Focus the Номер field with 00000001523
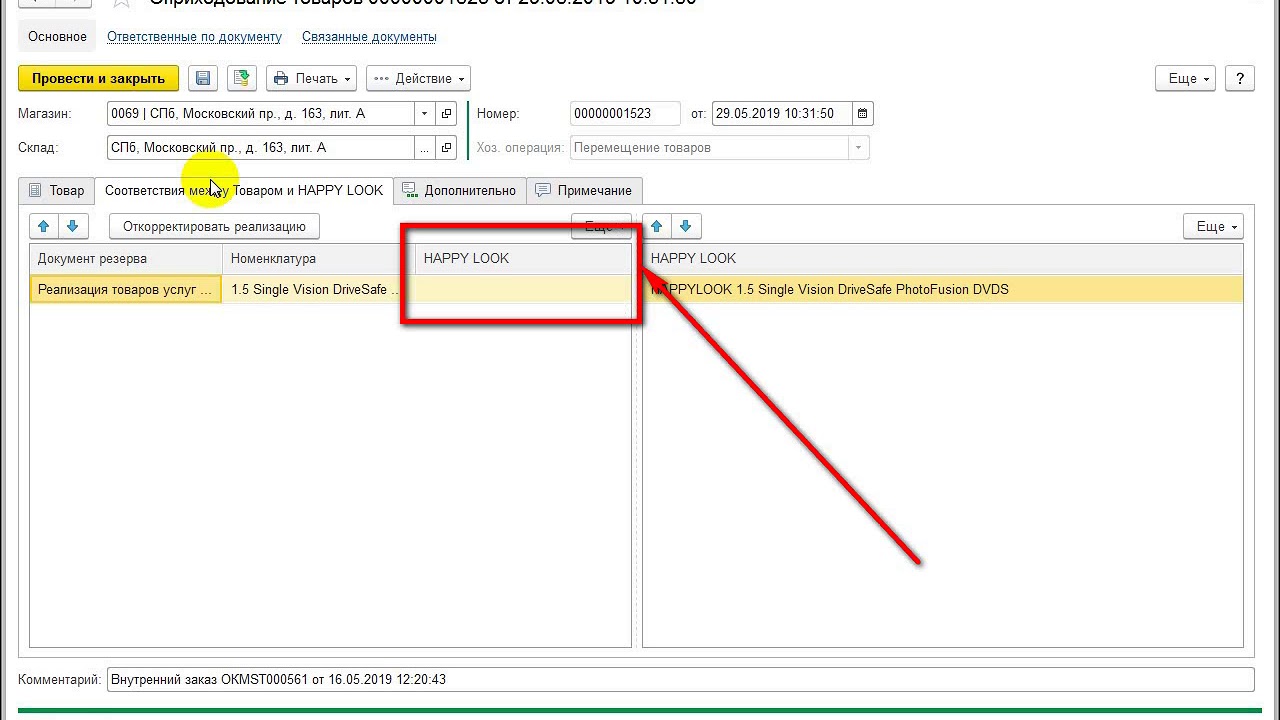1280x720 pixels. [625, 114]
